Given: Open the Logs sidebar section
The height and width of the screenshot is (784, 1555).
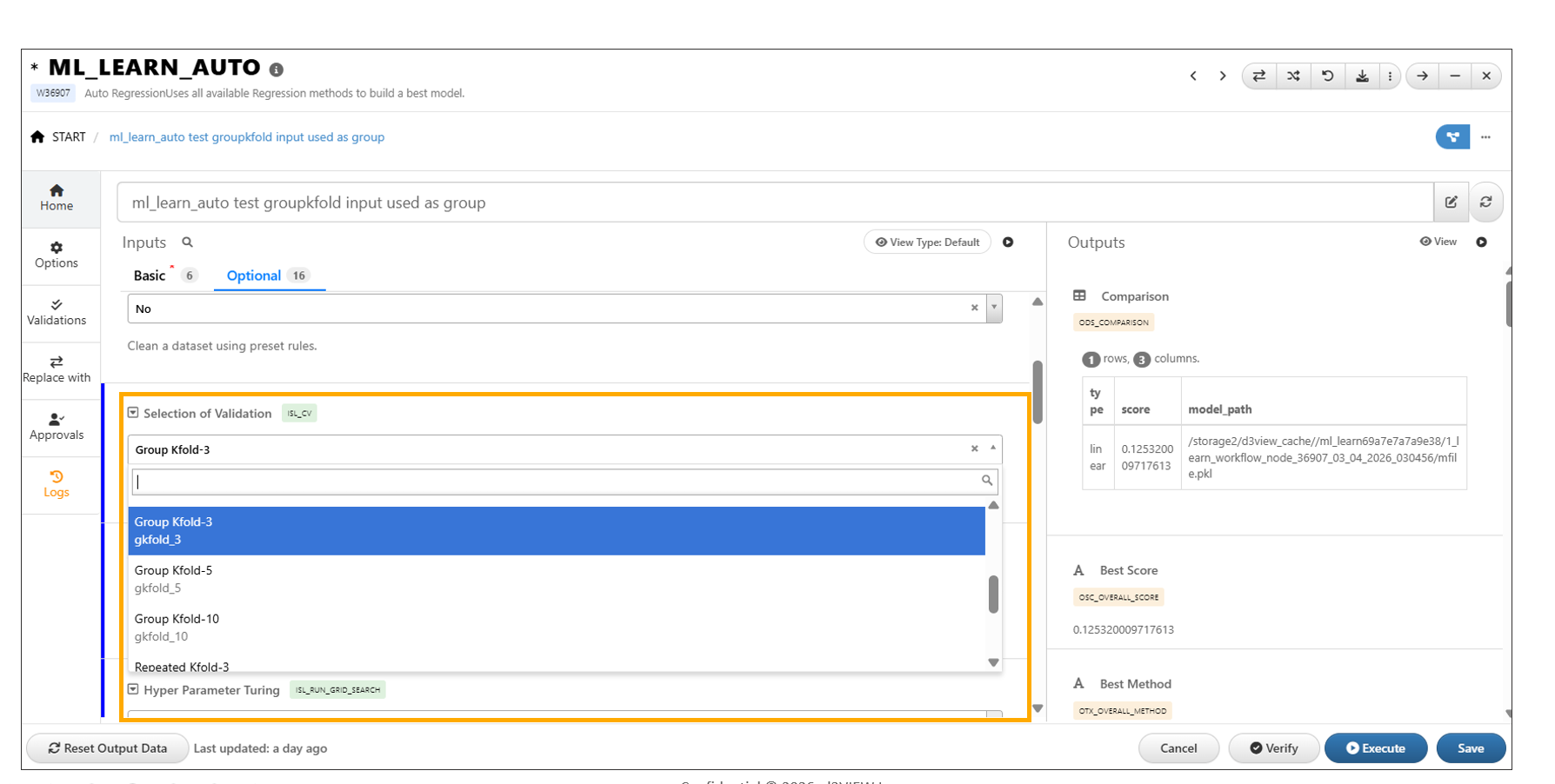Looking at the screenshot, I should pos(57,484).
